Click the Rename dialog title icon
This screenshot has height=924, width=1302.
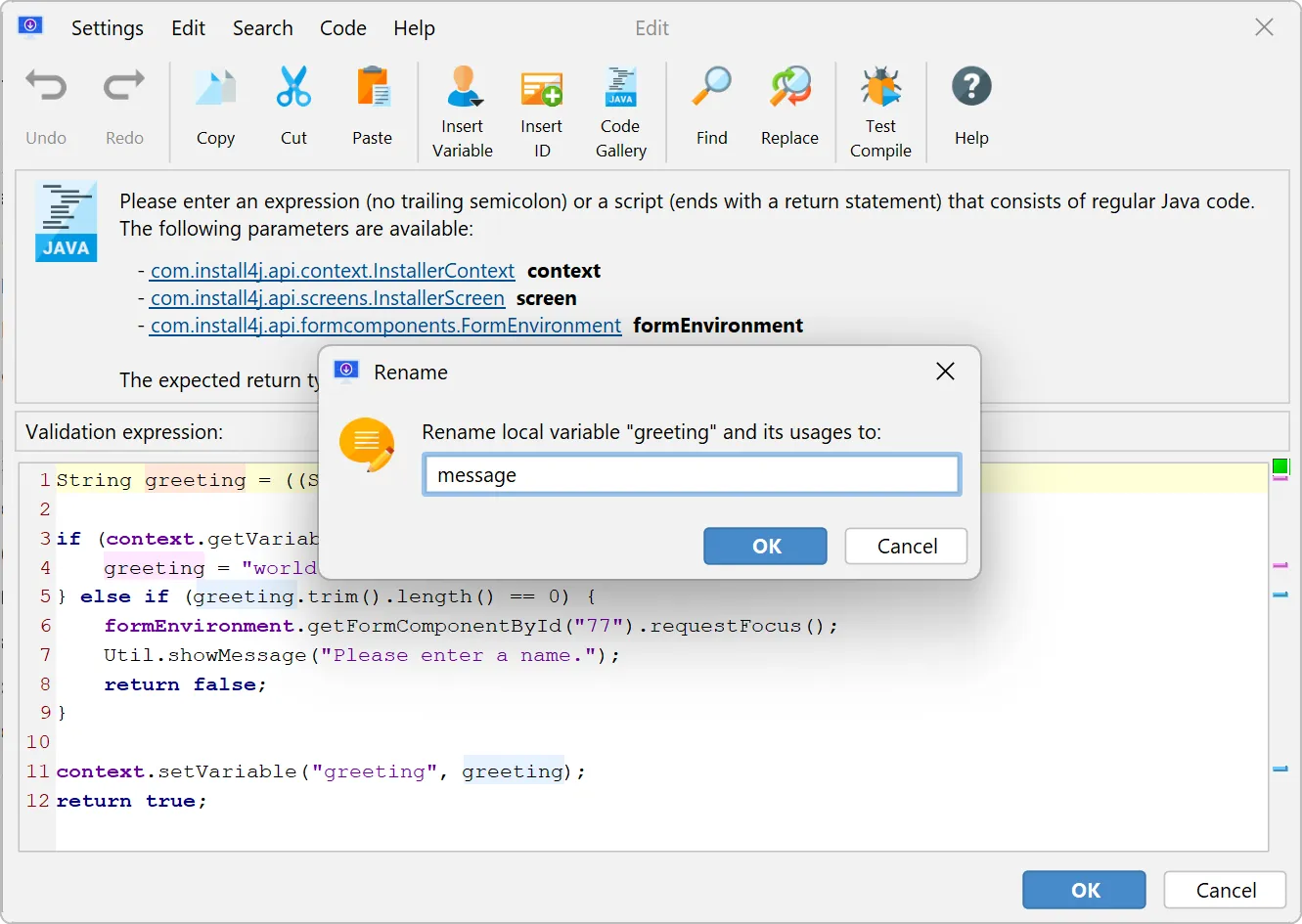coord(346,371)
